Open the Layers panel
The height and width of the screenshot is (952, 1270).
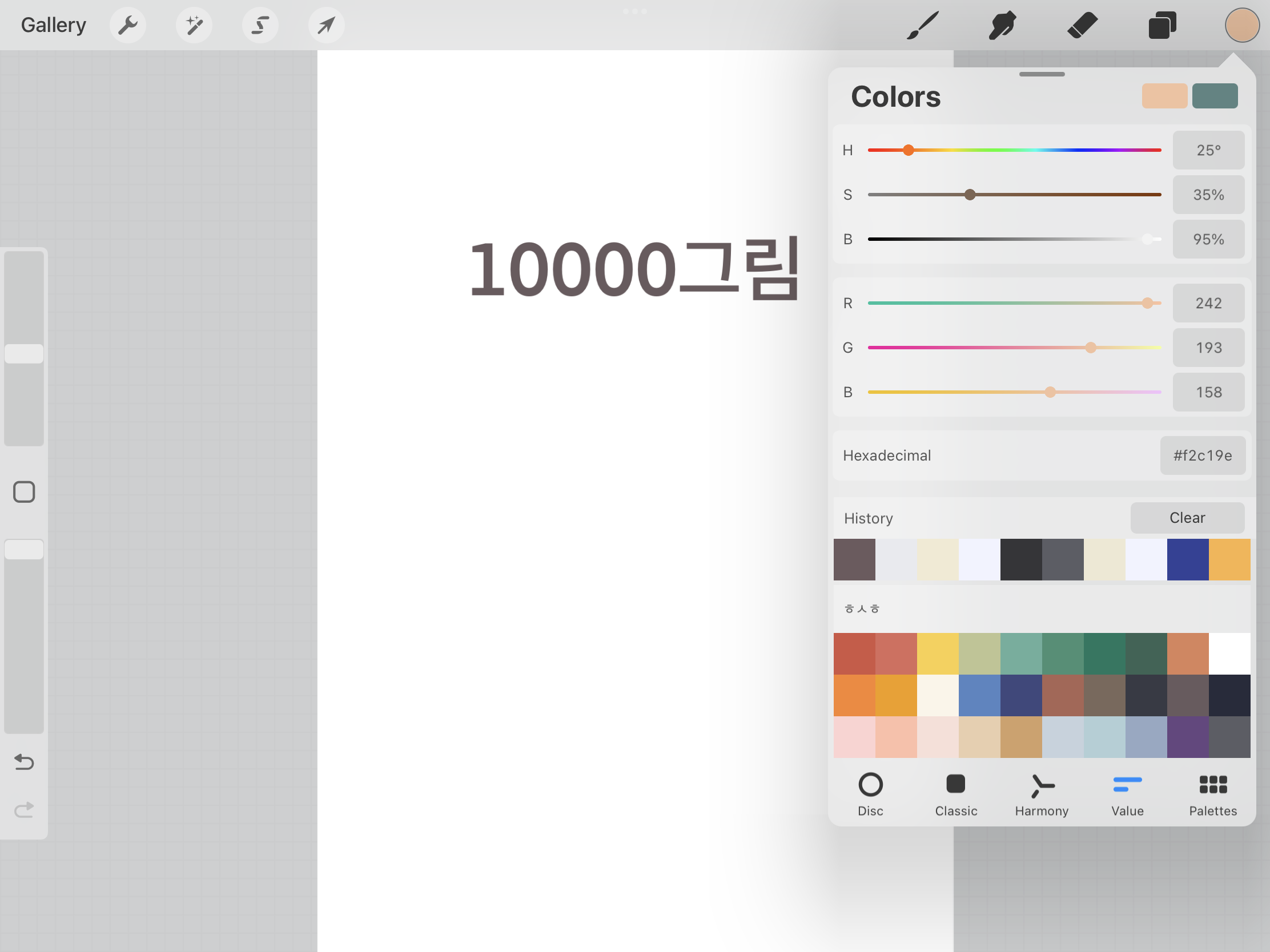[x=1162, y=25]
